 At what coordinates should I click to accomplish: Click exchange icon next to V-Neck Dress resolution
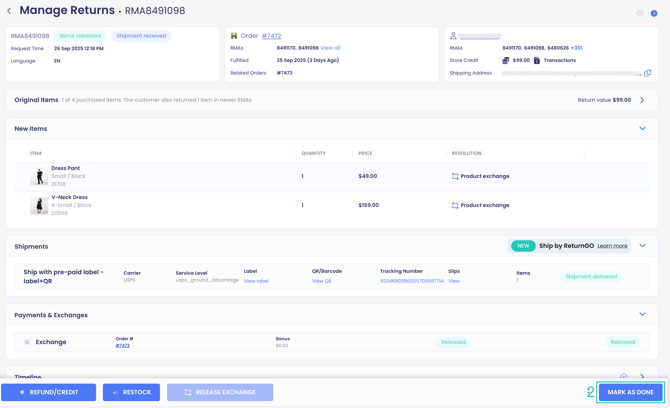(x=455, y=205)
